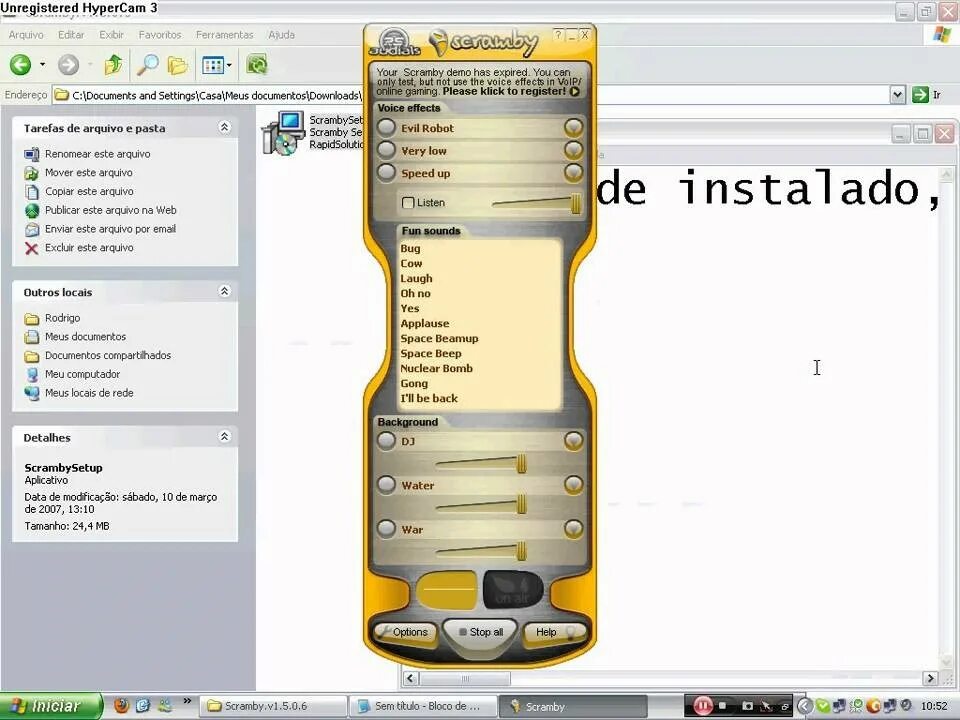Click Excluir este arquivo red X

click(32, 248)
